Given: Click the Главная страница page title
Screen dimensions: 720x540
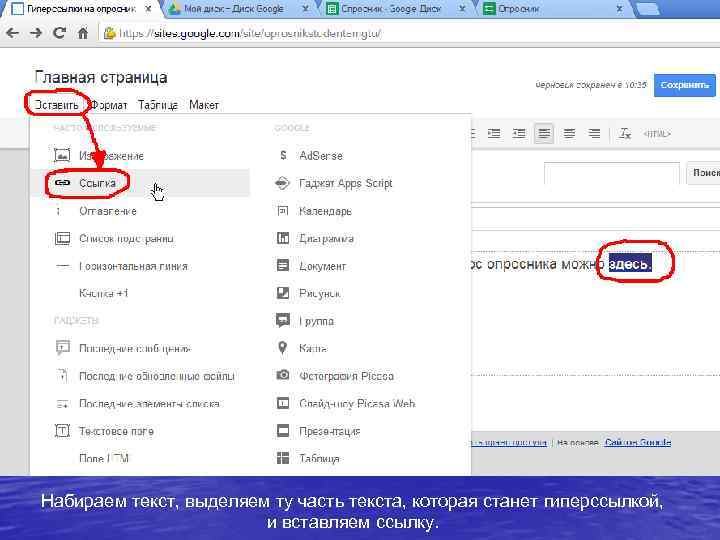Looking at the screenshot, I should coord(101,78).
